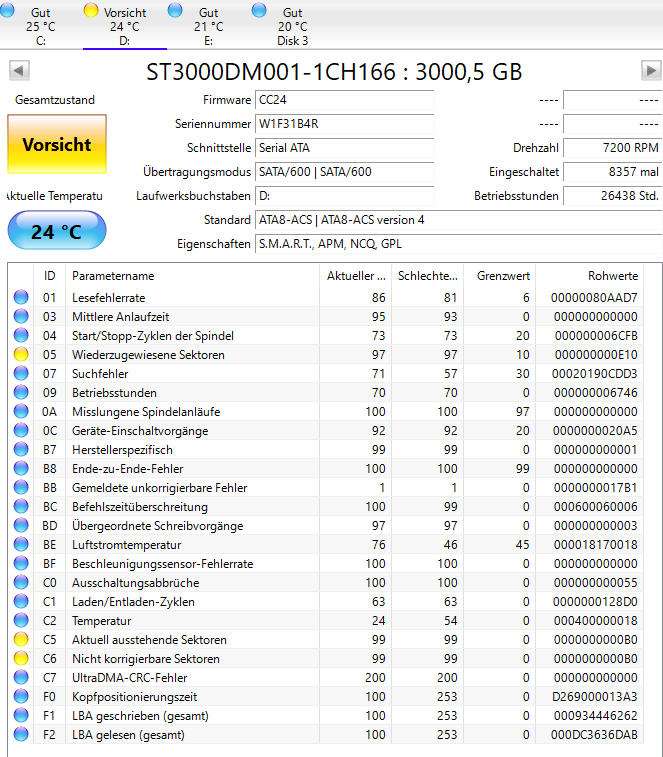Select the D: drive tab marked Vorsicht
This screenshot has width=663, height=757.
click(x=125, y=25)
